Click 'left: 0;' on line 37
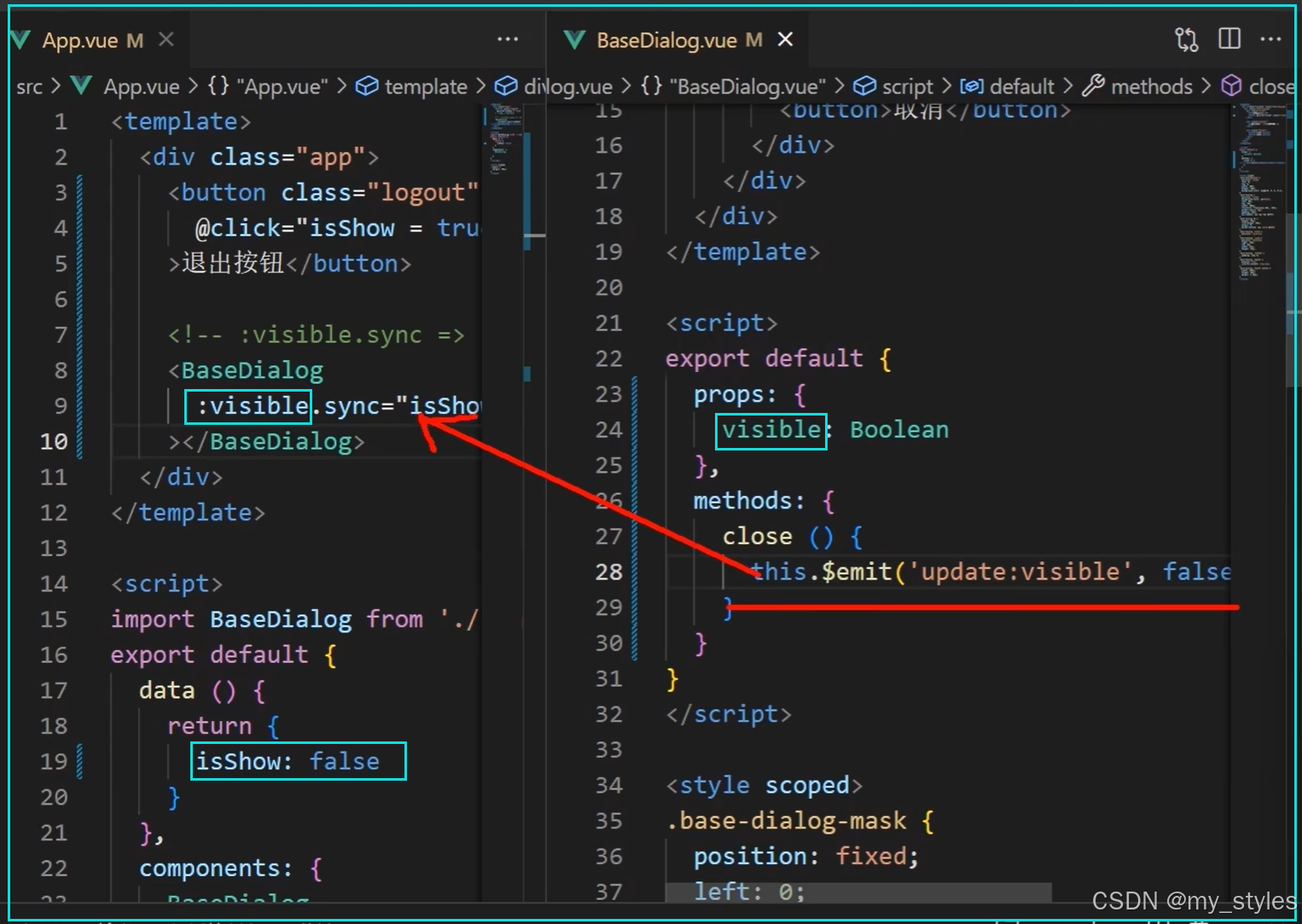1302x924 pixels. 749,892
